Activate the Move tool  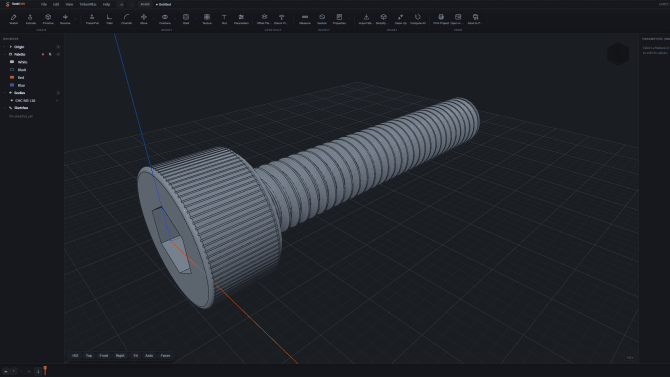[144, 19]
